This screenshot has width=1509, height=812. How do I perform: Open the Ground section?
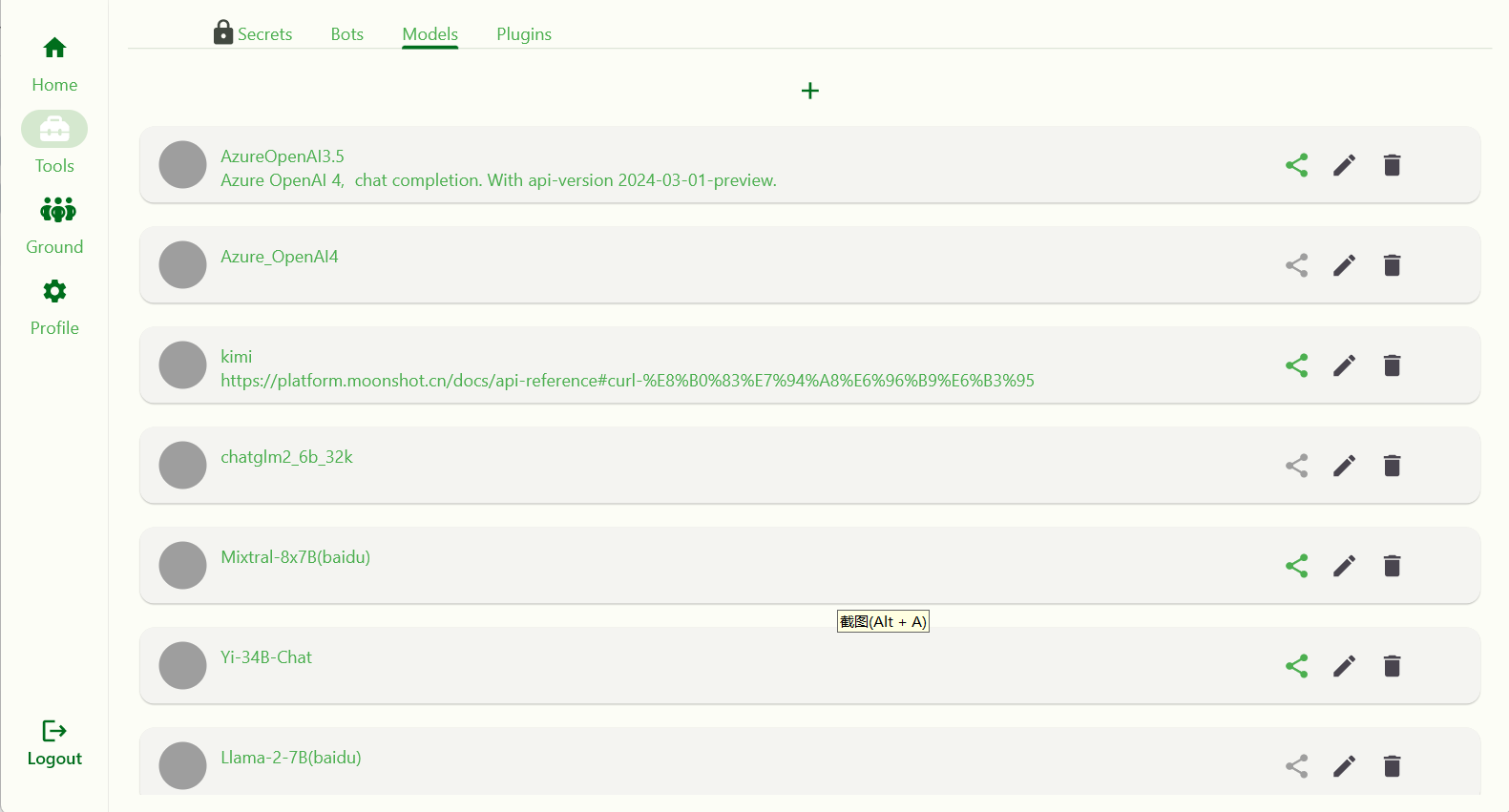coord(54,225)
